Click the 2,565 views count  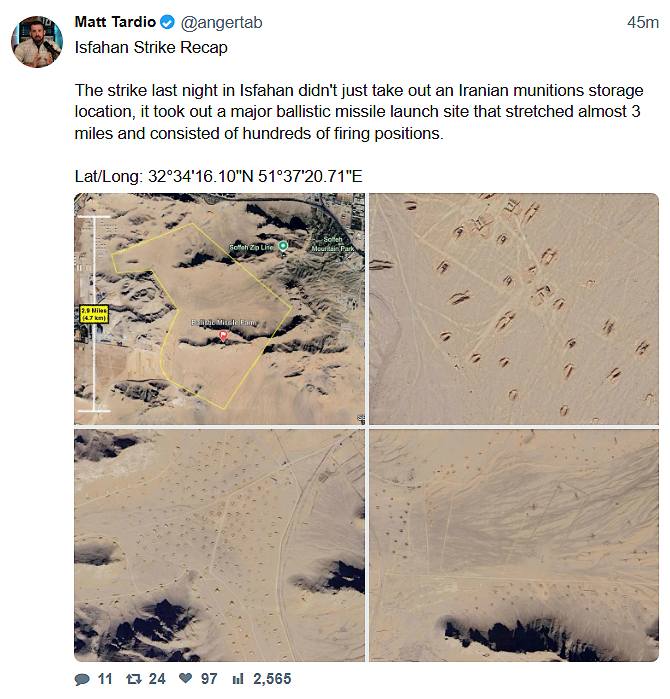click(272, 679)
